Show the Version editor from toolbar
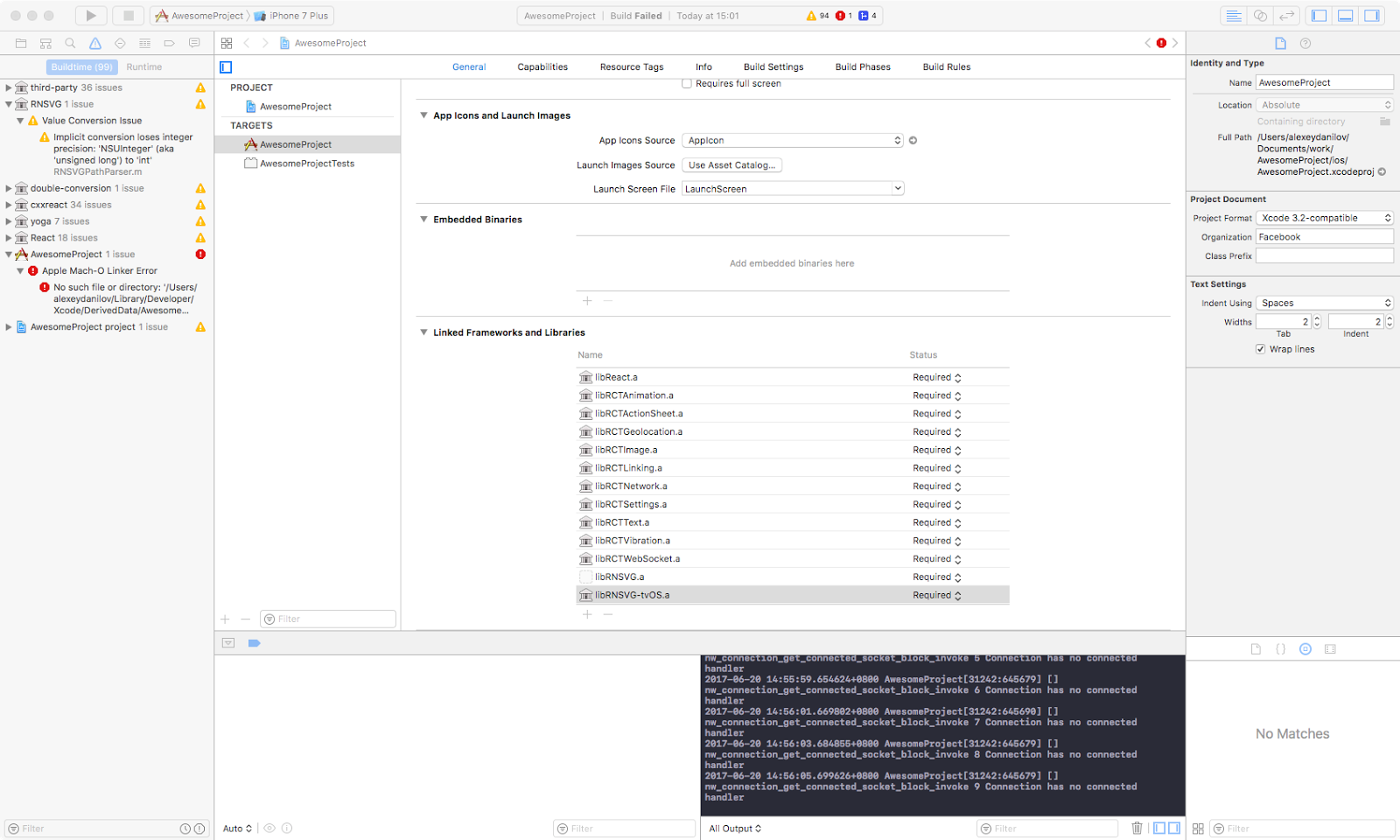The width and height of the screenshot is (1400, 840). coord(1285,15)
